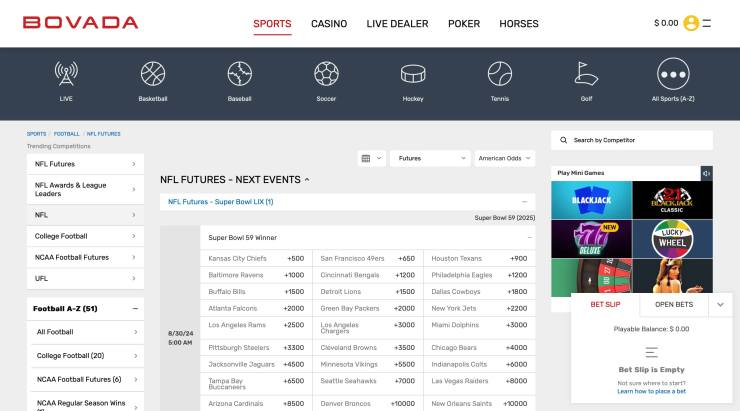Bet Minnesota Vikings at +5500
This screenshot has width=740, height=411.
point(368,364)
